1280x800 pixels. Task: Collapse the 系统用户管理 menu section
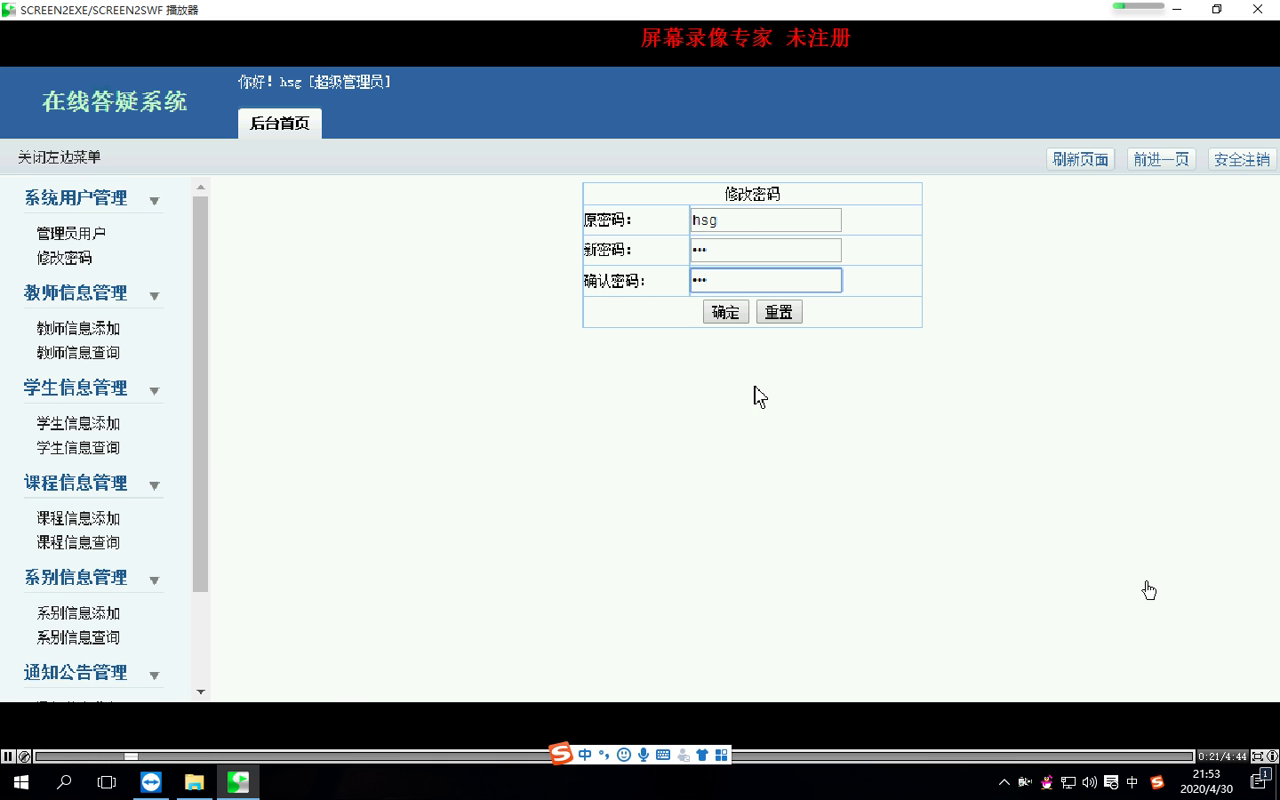154,200
